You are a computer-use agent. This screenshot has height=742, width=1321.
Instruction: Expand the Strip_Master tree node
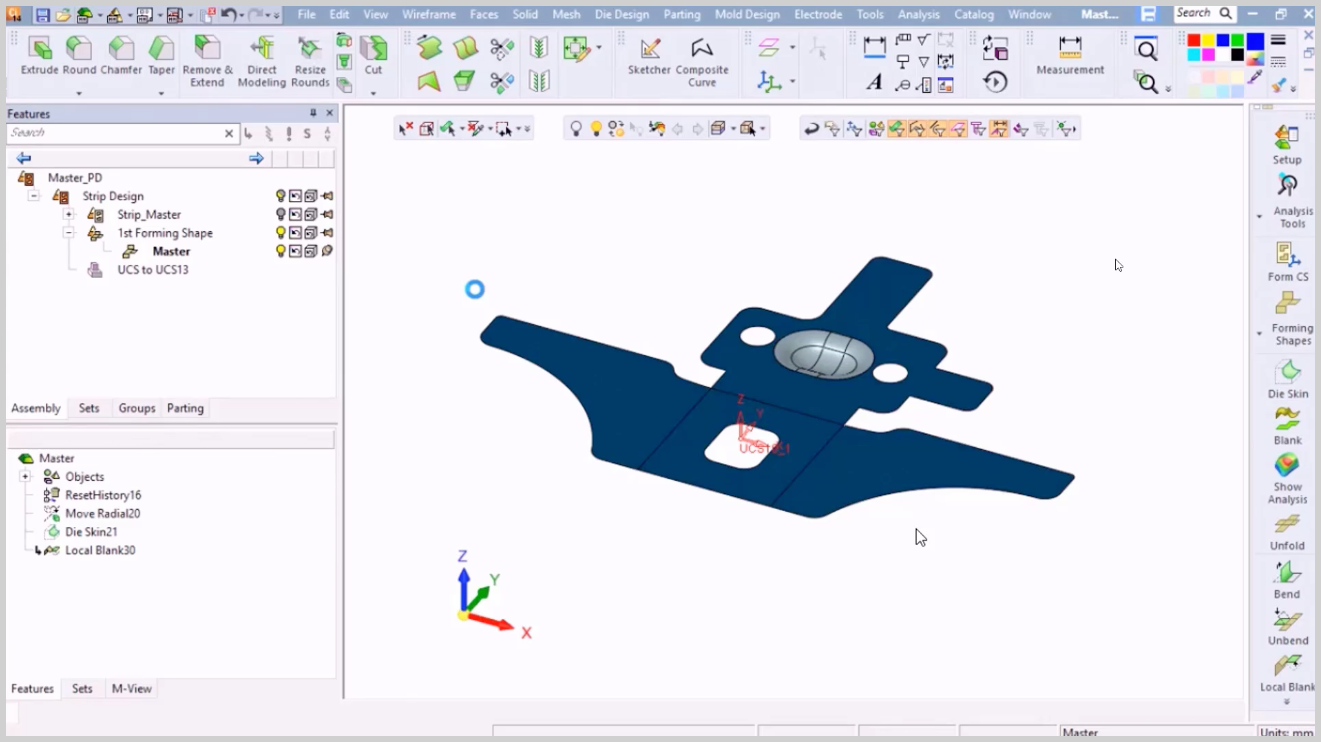(68, 214)
